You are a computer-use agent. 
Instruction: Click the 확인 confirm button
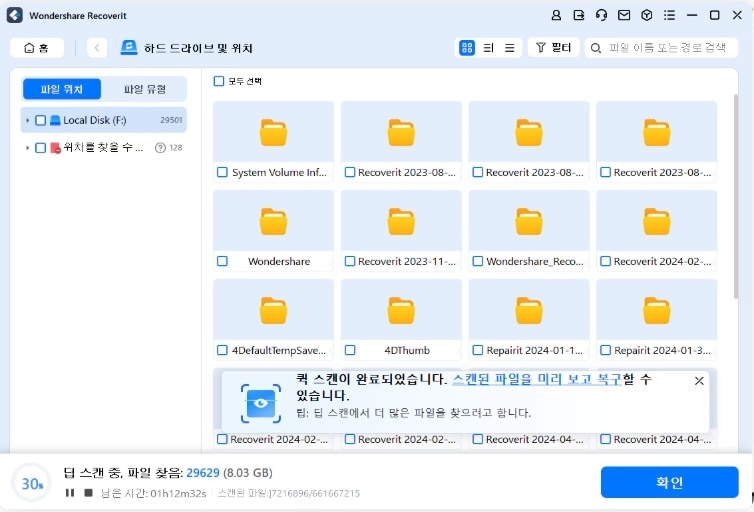pyautogui.click(x=669, y=482)
